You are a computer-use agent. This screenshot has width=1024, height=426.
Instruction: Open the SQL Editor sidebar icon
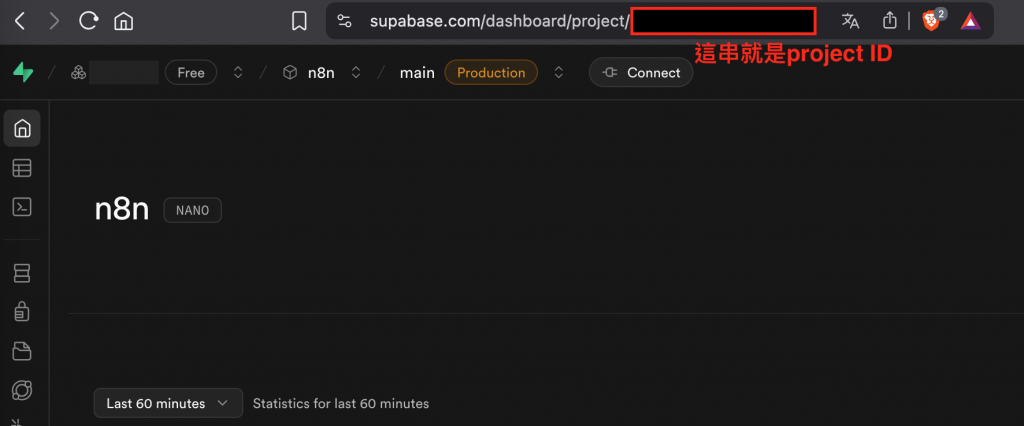(x=22, y=207)
